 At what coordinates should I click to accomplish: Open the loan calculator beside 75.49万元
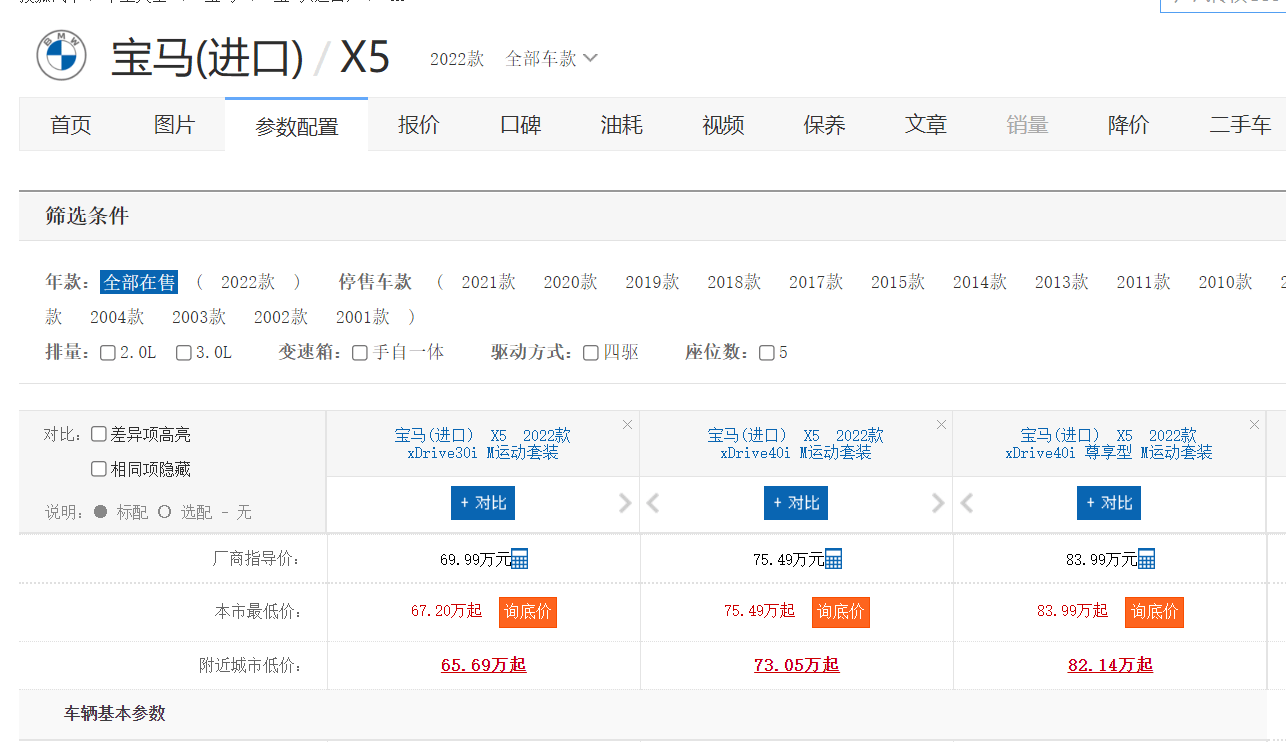click(831, 558)
